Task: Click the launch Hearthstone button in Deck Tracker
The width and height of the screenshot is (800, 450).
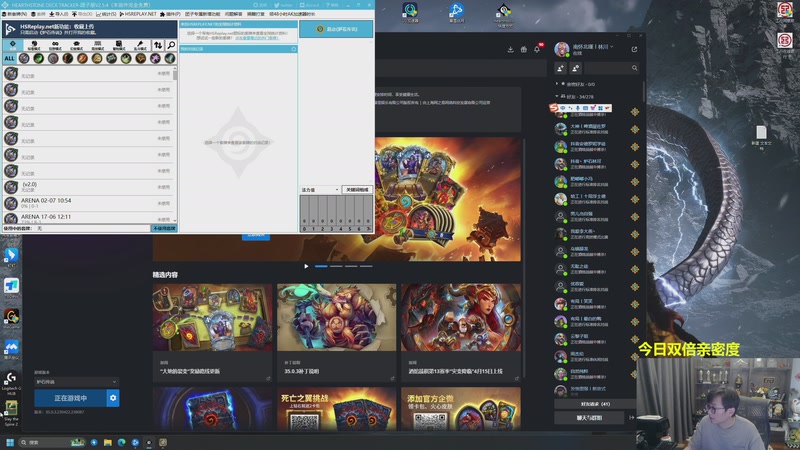Action: tap(336, 29)
